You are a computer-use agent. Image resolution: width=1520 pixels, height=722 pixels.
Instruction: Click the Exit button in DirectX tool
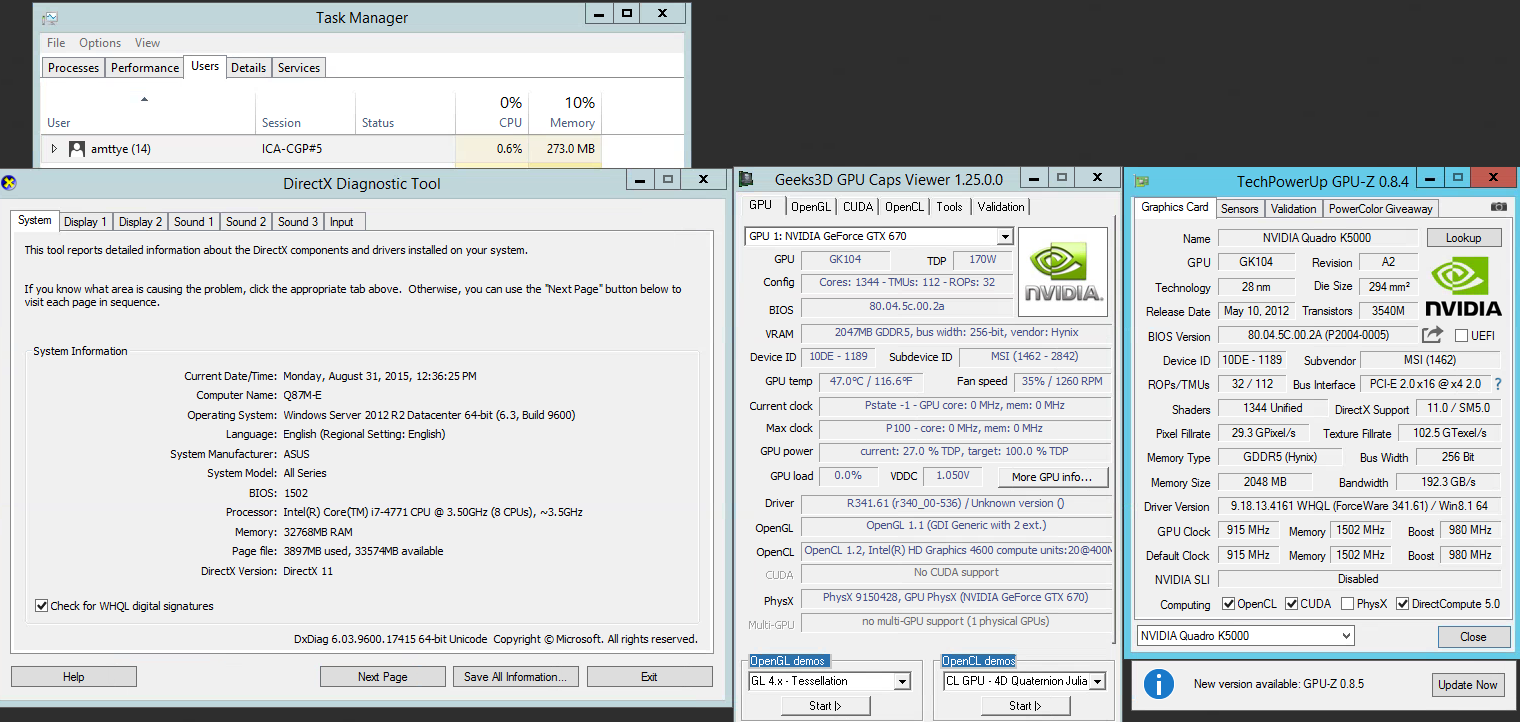649,677
